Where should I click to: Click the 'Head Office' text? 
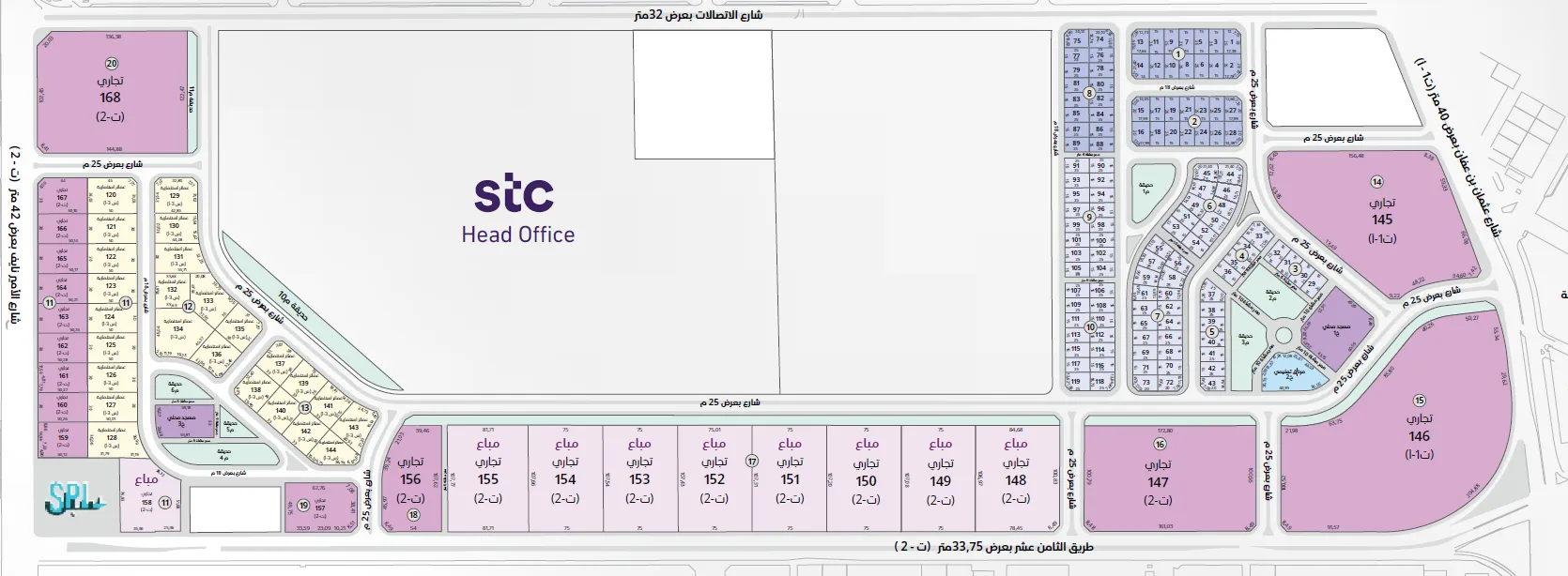click(x=517, y=235)
